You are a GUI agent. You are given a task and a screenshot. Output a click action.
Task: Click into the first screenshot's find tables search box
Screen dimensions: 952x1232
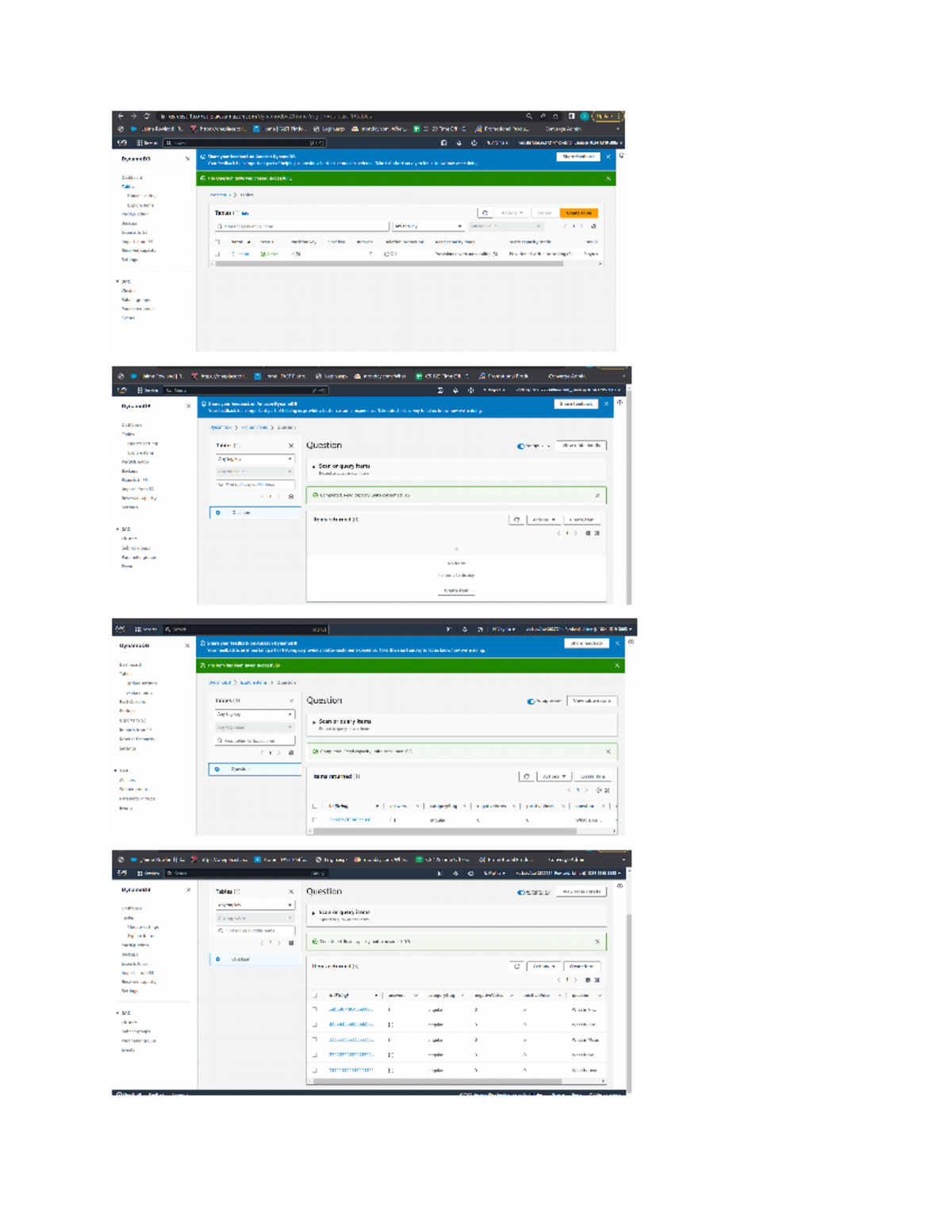click(x=301, y=226)
